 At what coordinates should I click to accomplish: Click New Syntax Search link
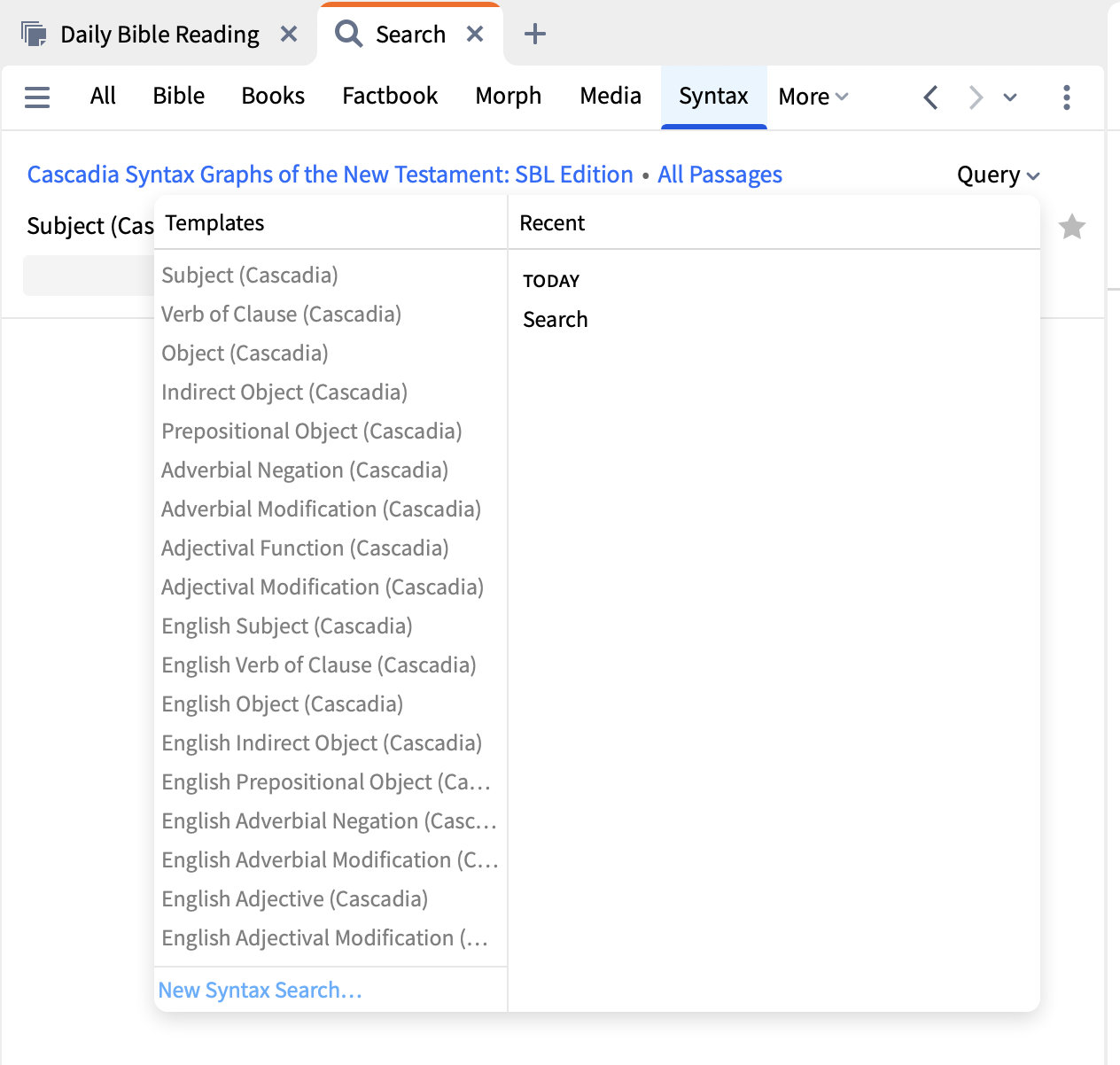click(261, 990)
